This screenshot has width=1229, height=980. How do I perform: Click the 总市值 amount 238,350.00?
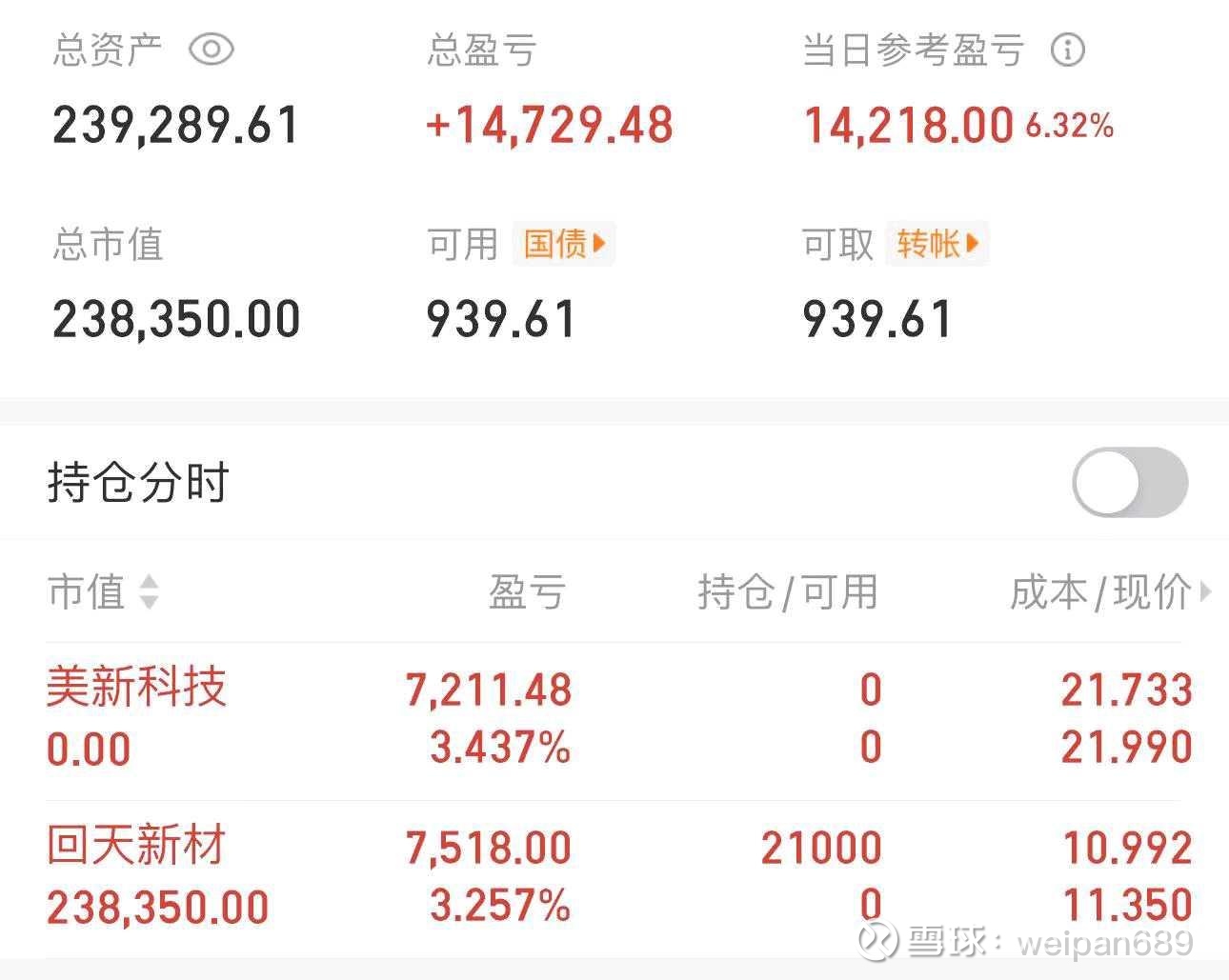tap(176, 319)
